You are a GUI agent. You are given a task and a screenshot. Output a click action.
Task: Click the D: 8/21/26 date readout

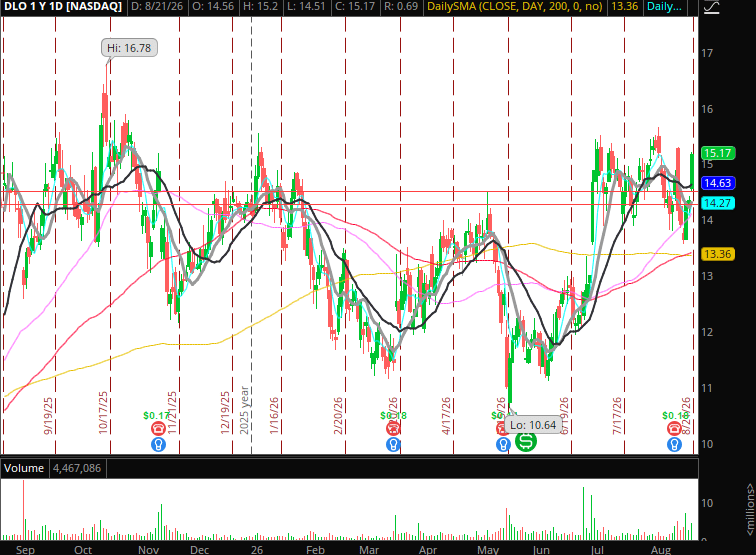(155, 7)
